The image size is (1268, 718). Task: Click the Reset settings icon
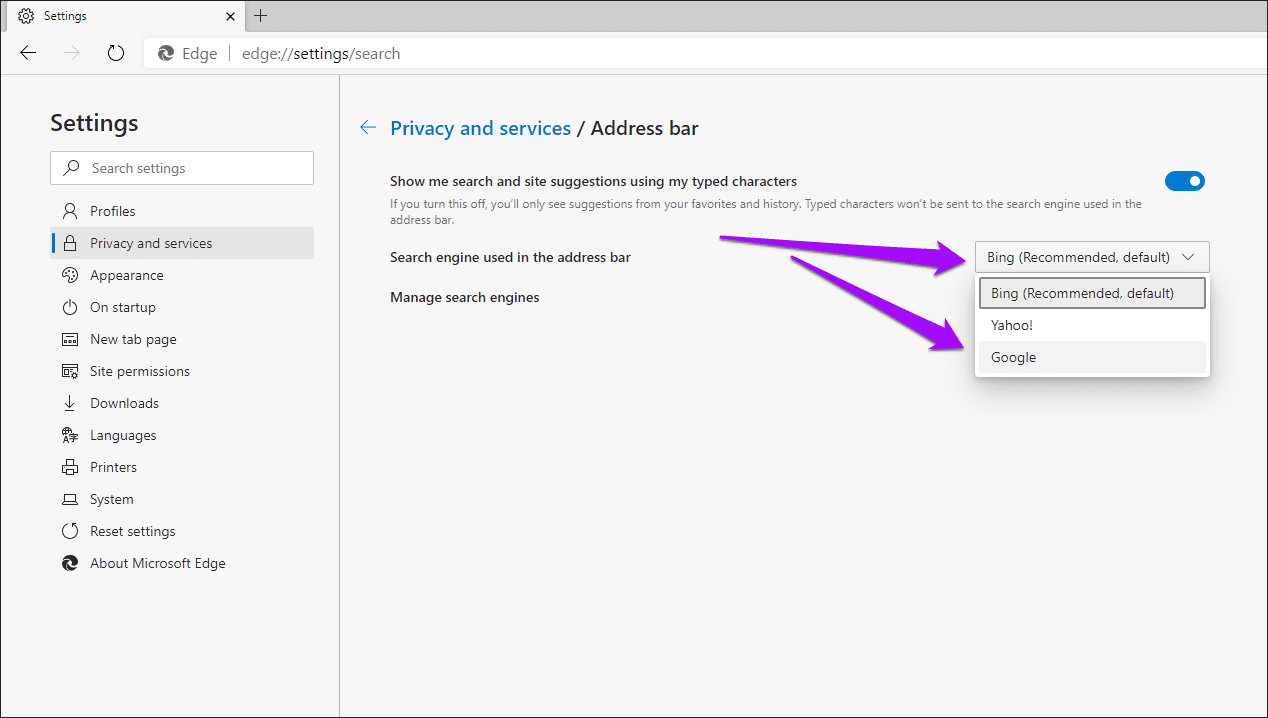point(70,531)
